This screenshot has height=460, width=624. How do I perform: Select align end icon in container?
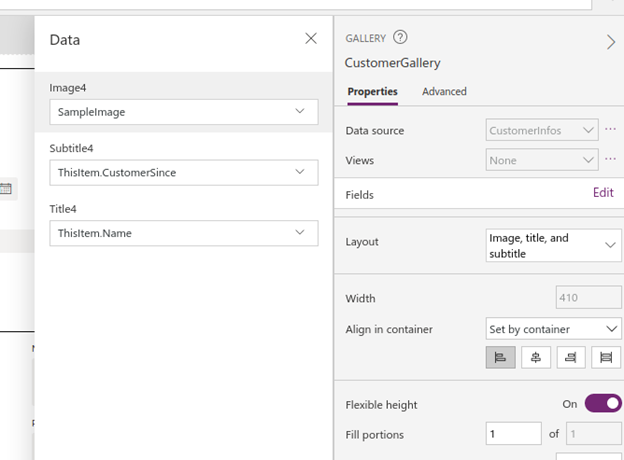click(x=571, y=357)
